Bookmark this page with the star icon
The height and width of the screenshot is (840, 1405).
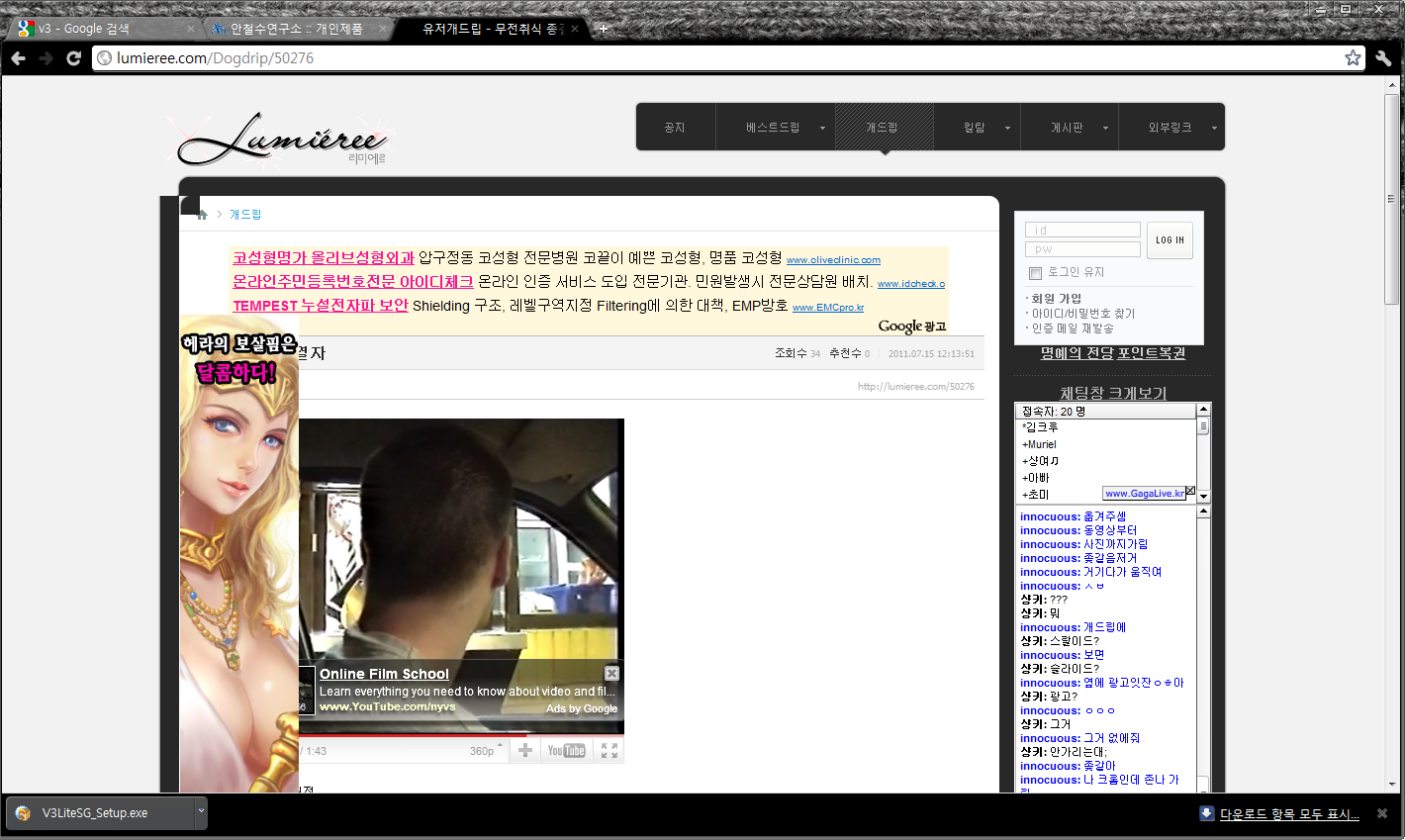tap(1353, 58)
